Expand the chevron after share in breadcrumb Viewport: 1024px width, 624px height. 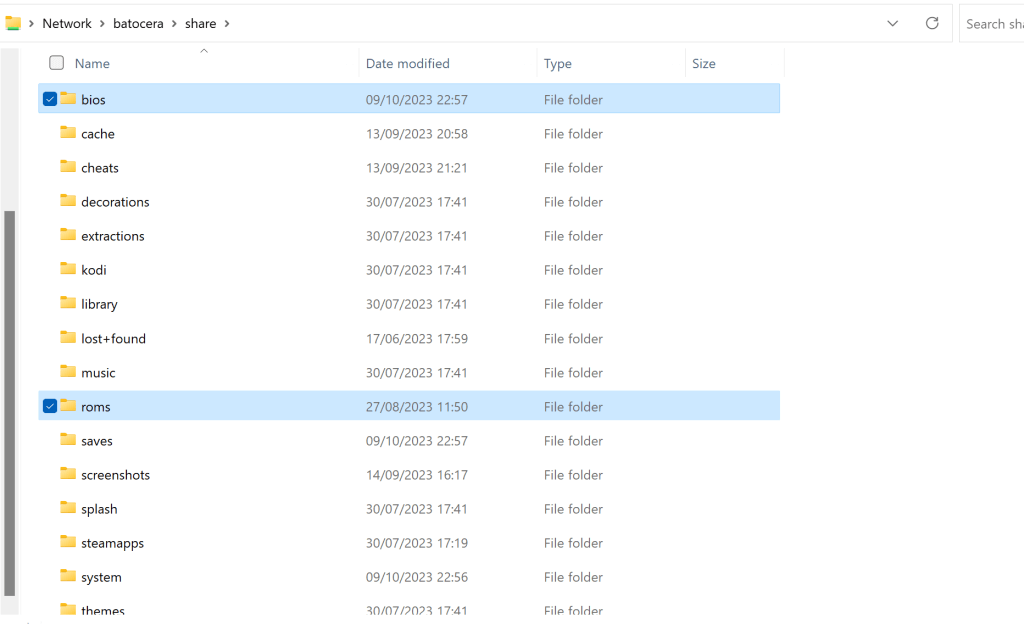pyautogui.click(x=227, y=23)
